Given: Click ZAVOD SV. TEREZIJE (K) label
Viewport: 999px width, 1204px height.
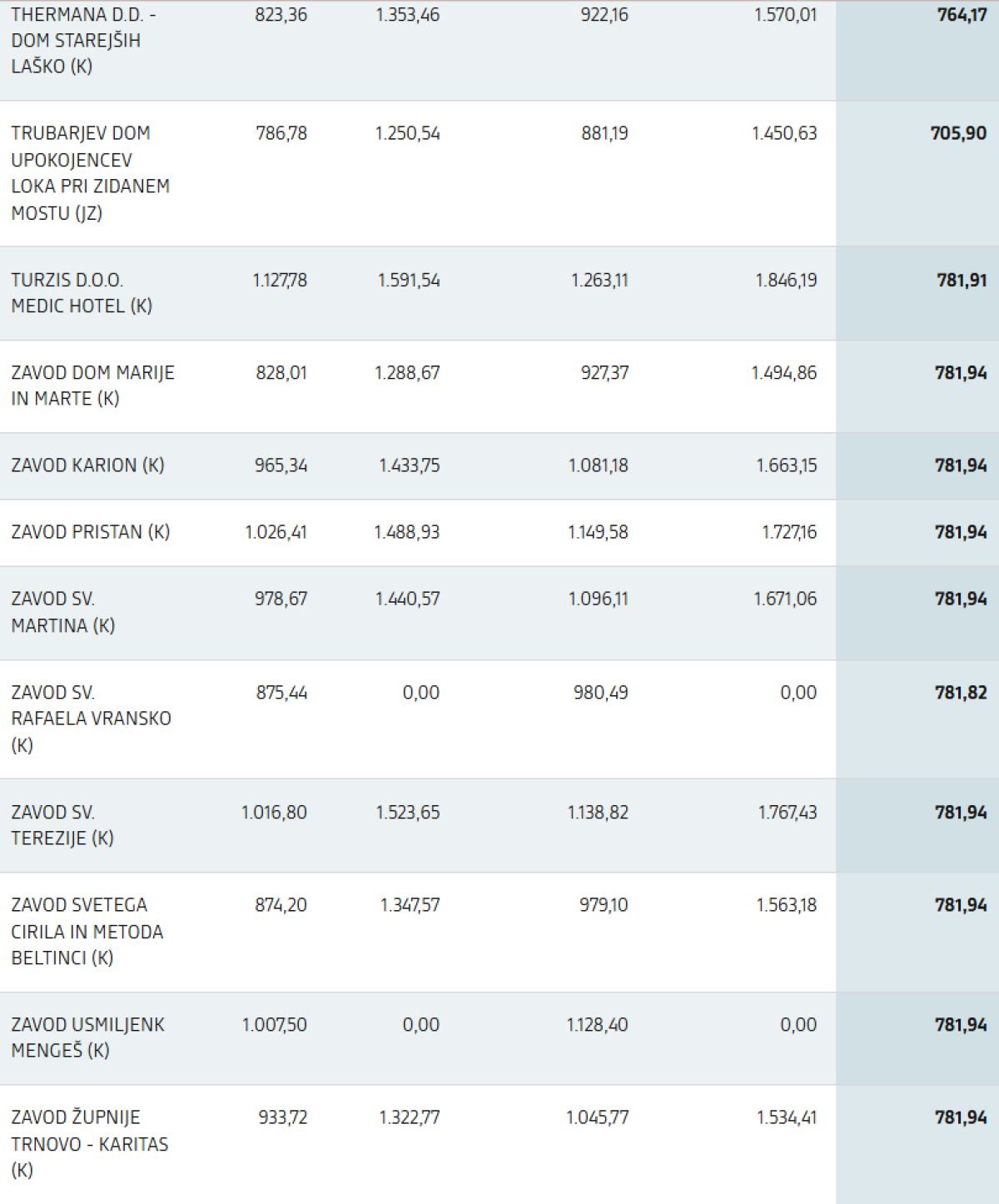Looking at the screenshot, I should coord(62,824).
